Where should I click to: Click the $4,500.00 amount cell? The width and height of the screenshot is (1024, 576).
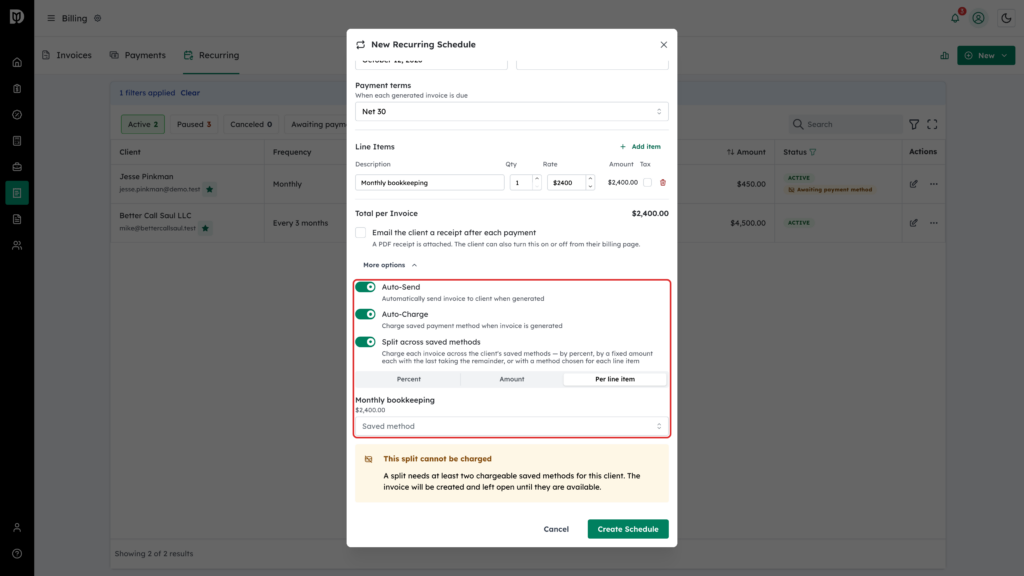pos(748,223)
